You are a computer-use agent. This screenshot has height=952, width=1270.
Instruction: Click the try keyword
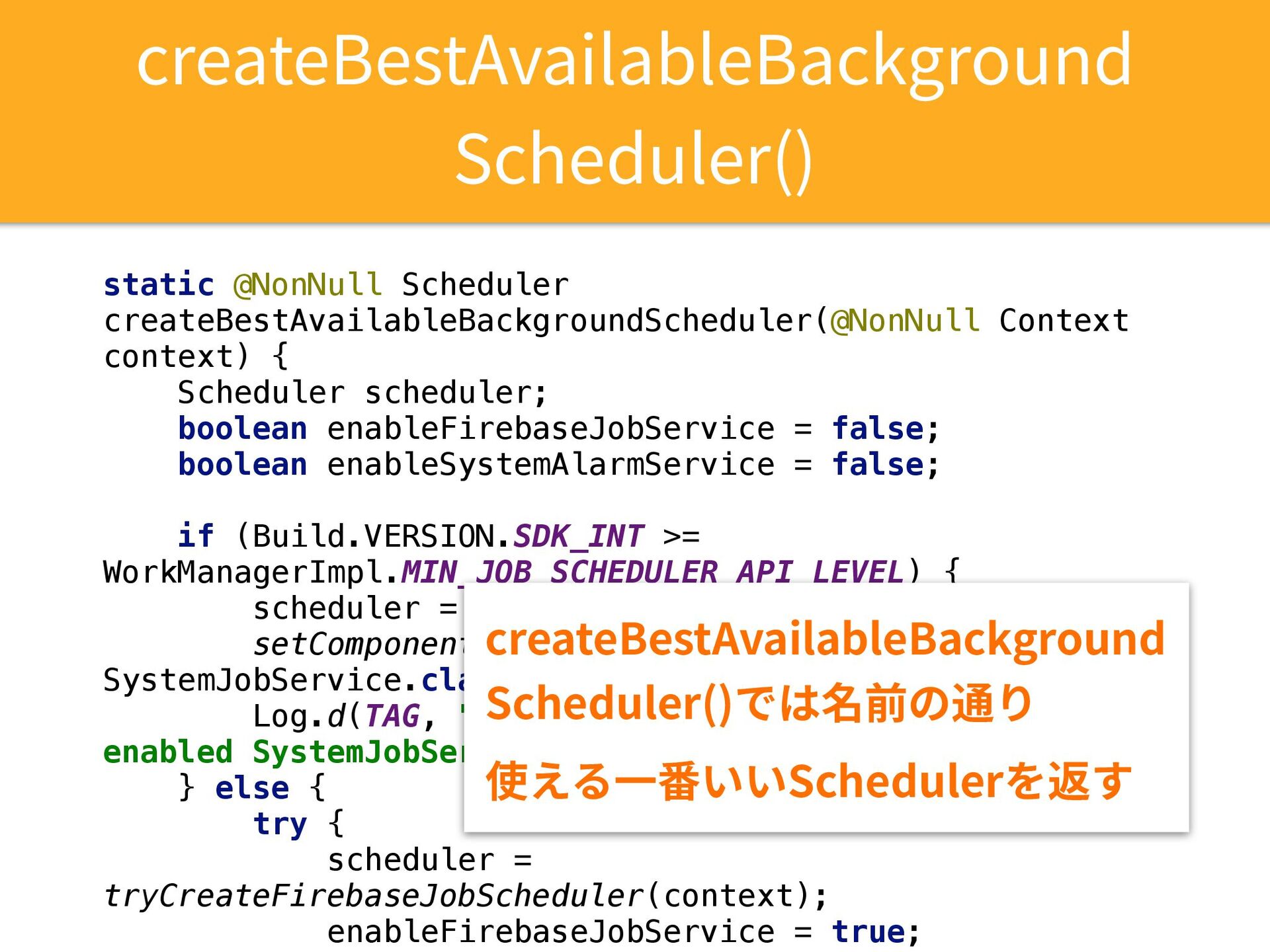tap(280, 824)
